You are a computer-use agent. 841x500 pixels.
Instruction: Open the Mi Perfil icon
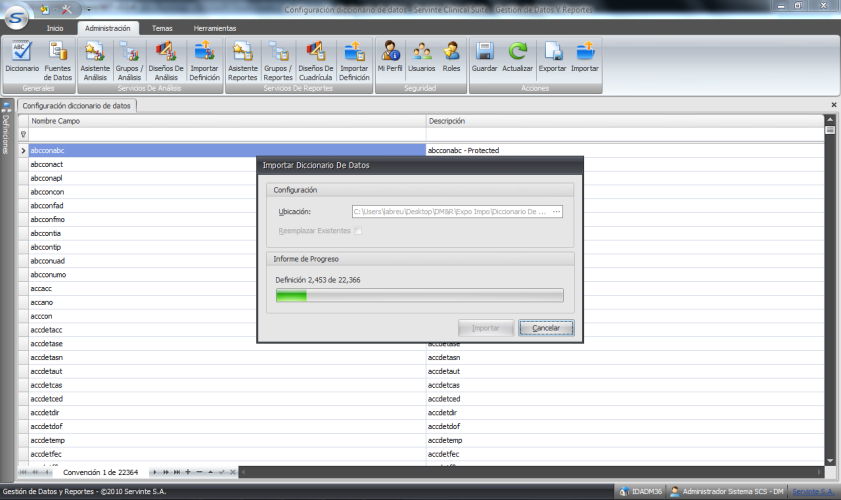point(390,58)
